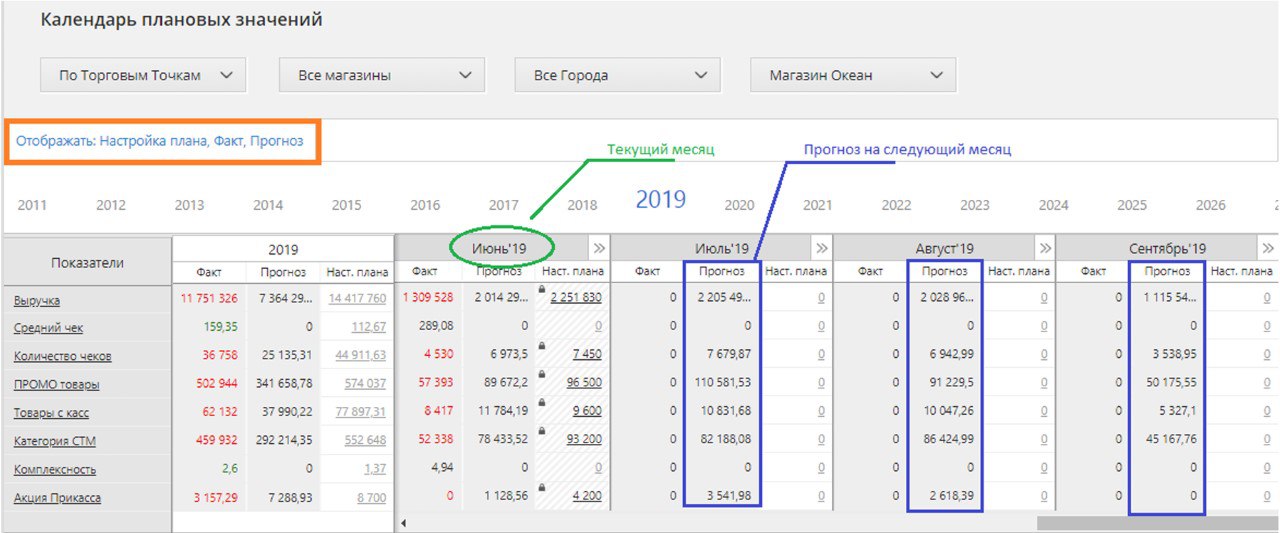Click lock icon in Количество чеков June plan cell
The height and width of the screenshot is (533, 1280).
point(541,346)
